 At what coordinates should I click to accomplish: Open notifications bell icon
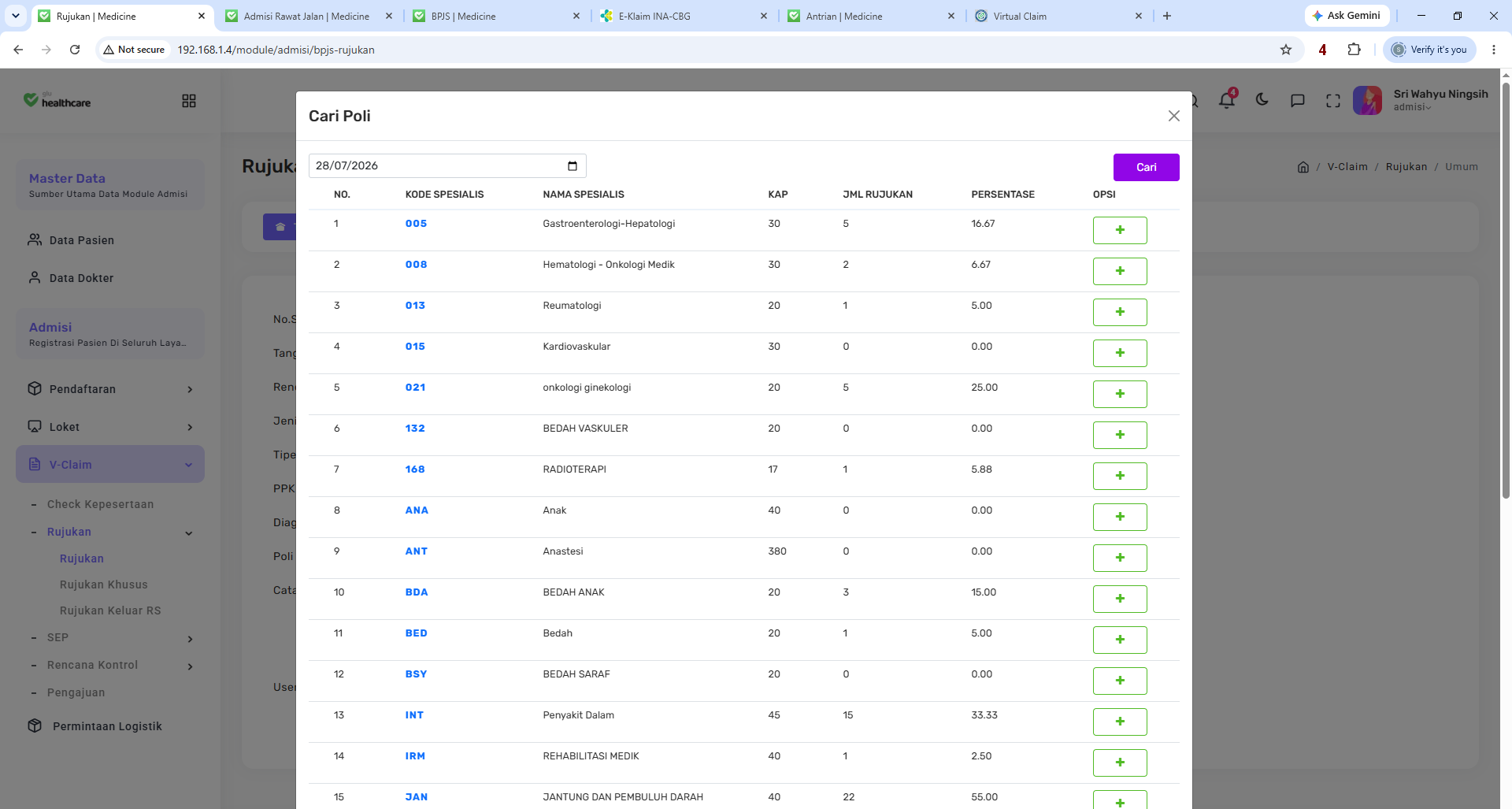tap(1226, 100)
